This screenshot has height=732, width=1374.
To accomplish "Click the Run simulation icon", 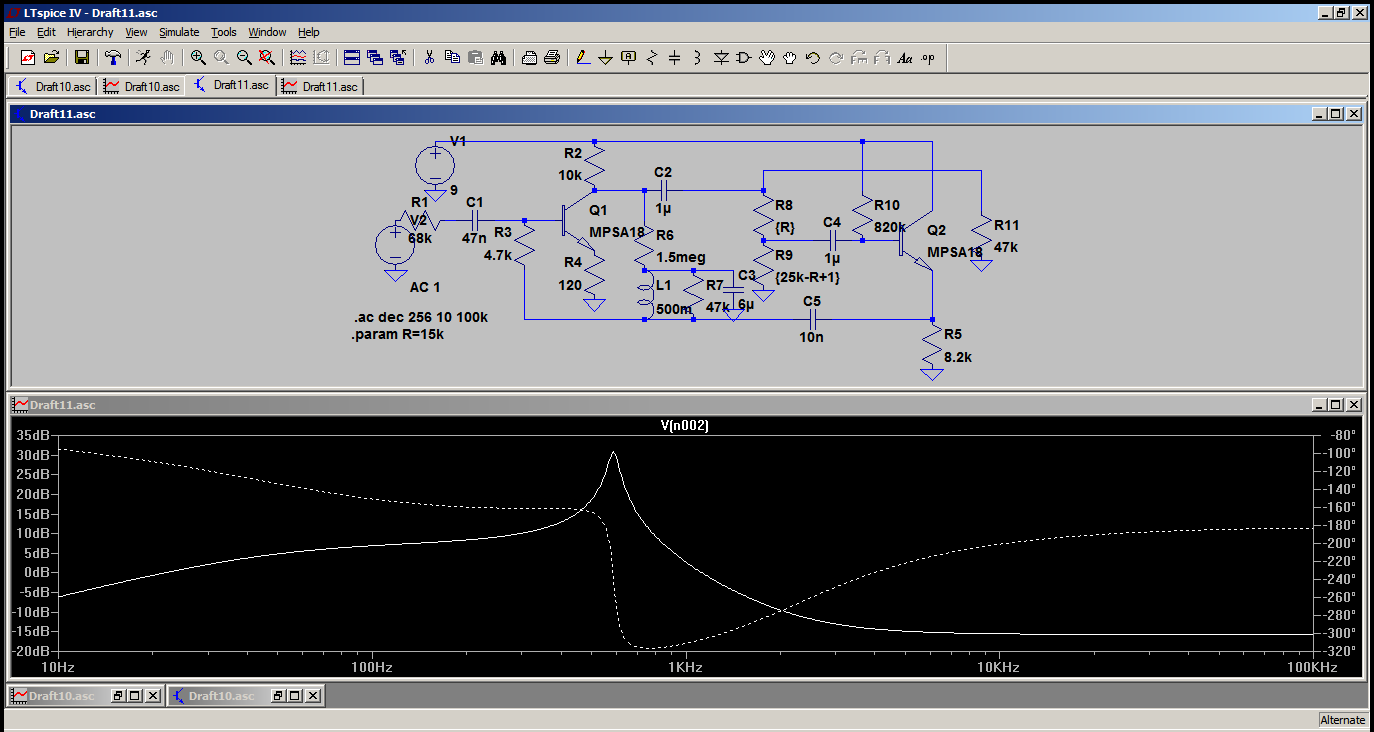I will pyautogui.click(x=143, y=58).
